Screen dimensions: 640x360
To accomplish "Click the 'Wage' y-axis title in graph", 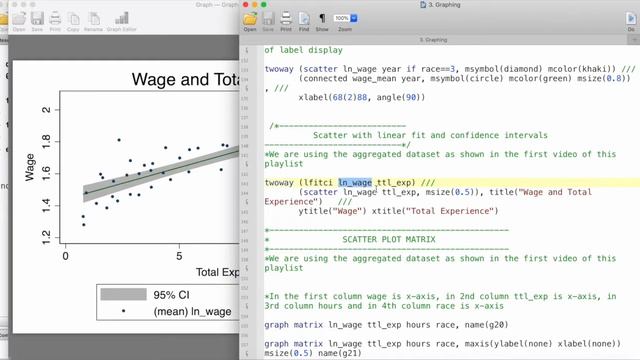I will pyautogui.click(x=30, y=167).
